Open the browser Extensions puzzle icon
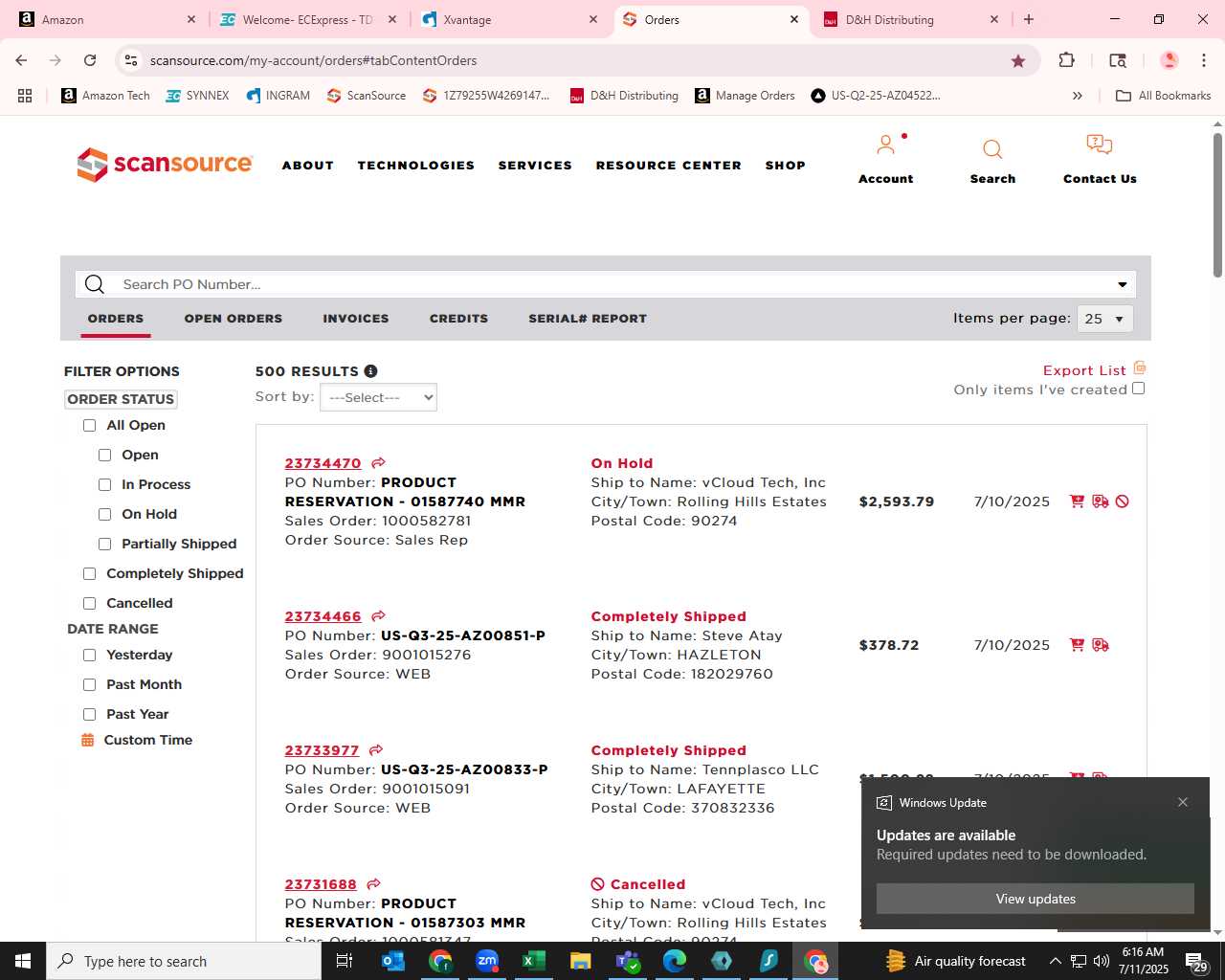 click(1067, 60)
